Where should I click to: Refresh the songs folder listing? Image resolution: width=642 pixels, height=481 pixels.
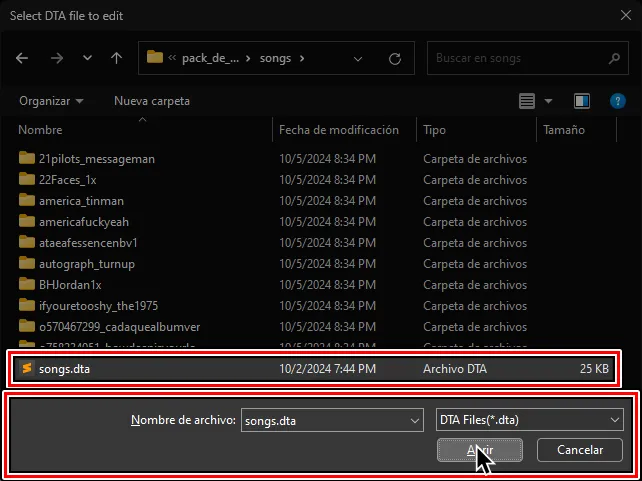pyautogui.click(x=395, y=59)
